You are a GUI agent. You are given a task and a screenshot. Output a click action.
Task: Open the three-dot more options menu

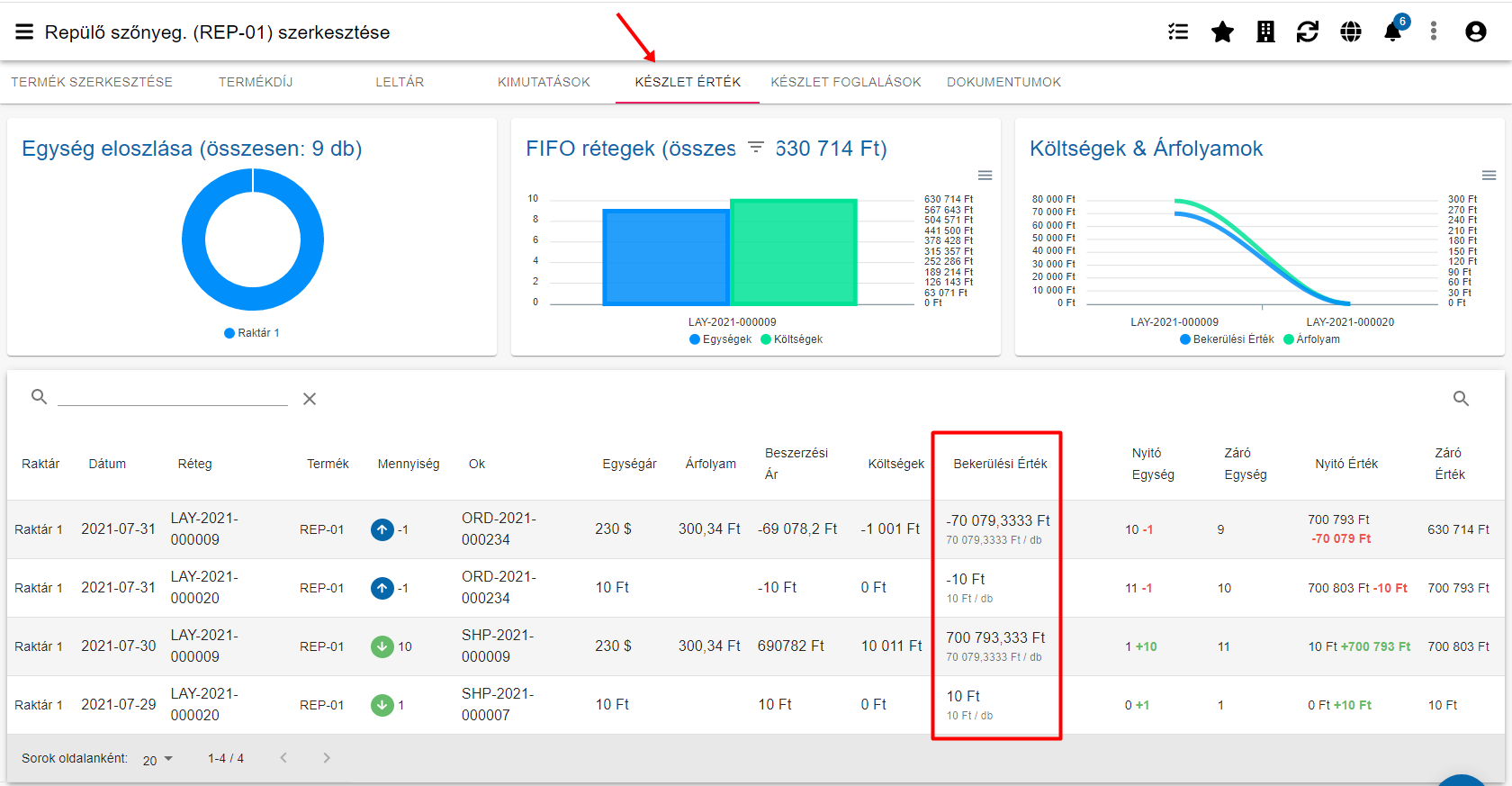1434,32
